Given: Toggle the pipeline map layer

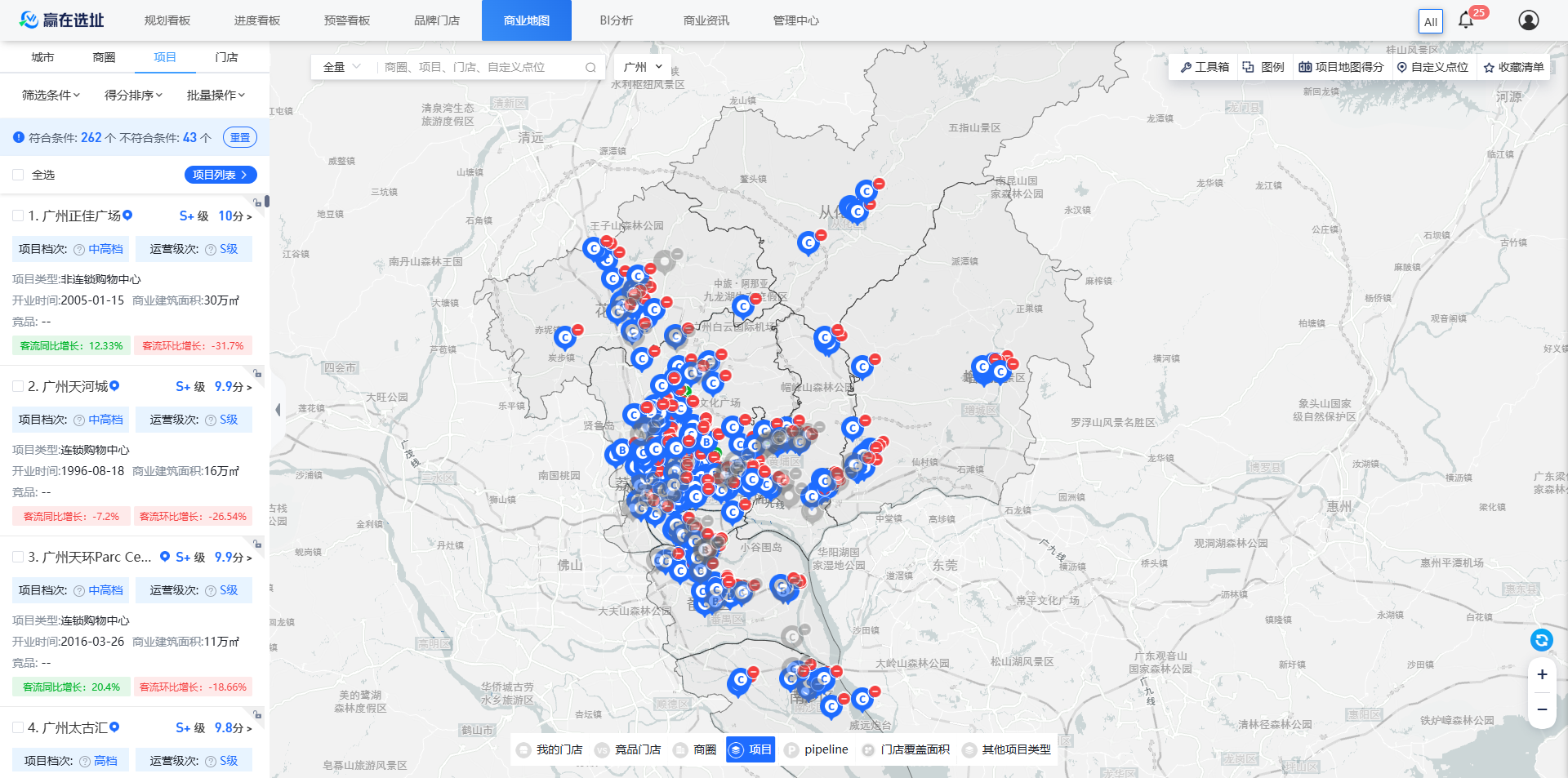Looking at the screenshot, I should coord(816,749).
